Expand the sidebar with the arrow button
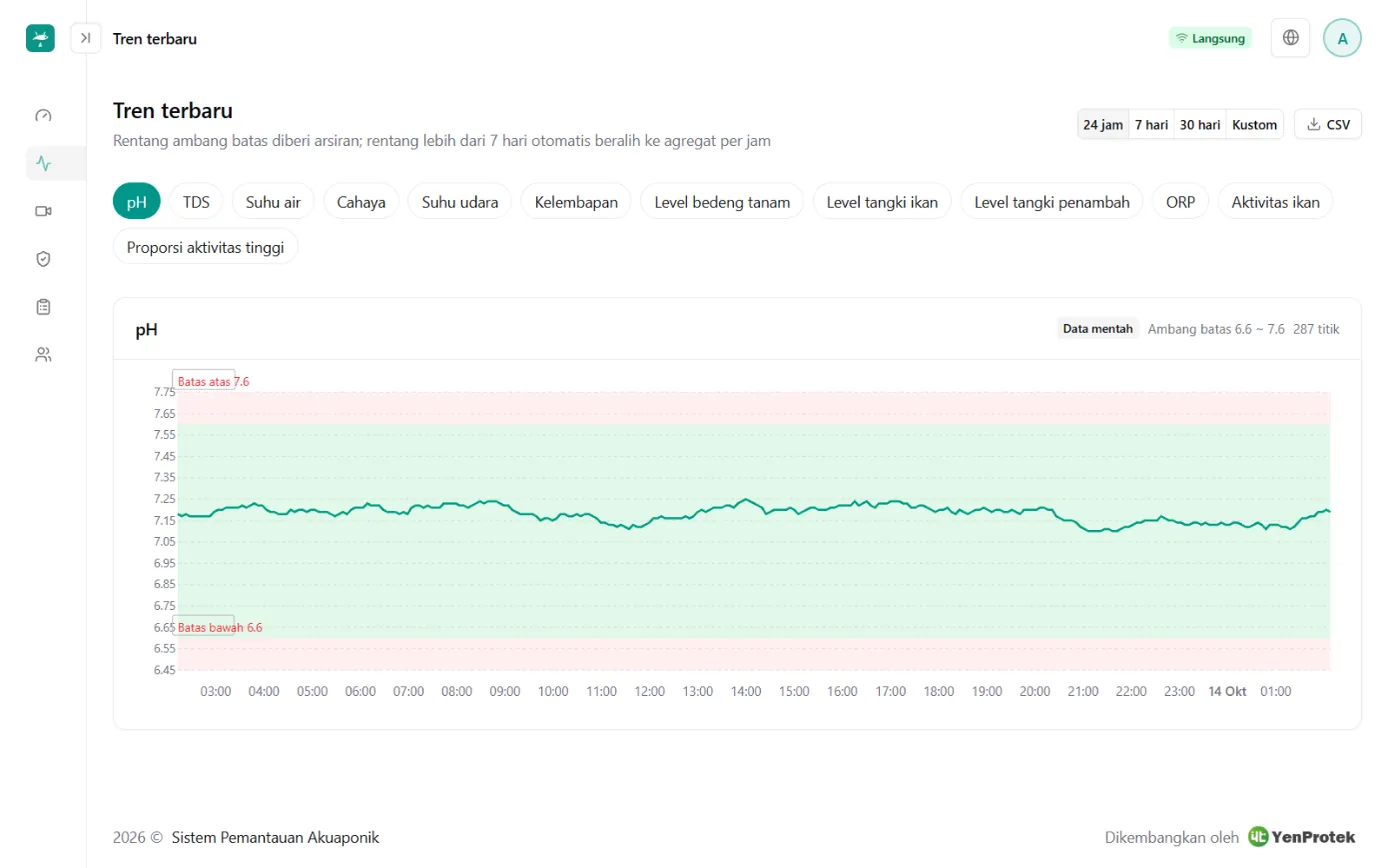Viewport: 1388px width, 868px height. (x=86, y=38)
